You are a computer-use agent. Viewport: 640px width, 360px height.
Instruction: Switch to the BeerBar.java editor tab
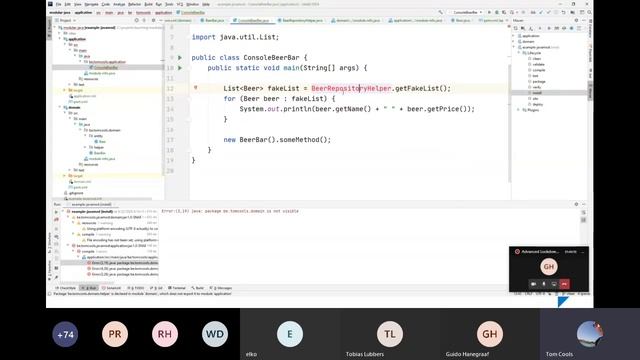click(214, 20)
